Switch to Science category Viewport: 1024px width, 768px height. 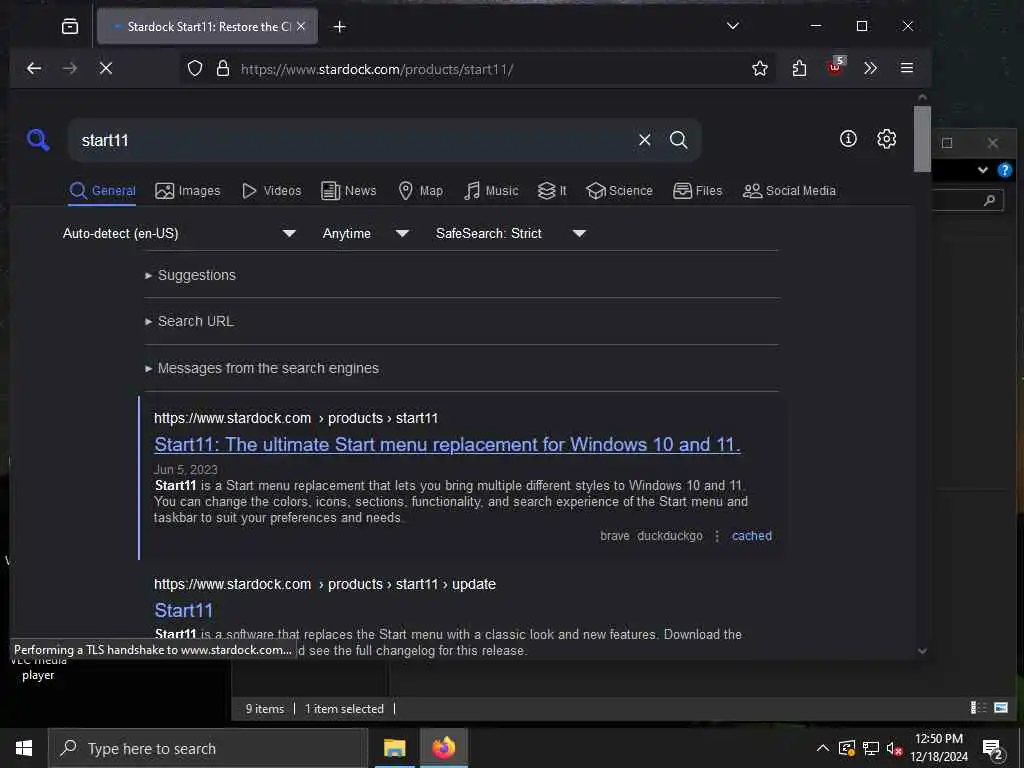point(619,191)
